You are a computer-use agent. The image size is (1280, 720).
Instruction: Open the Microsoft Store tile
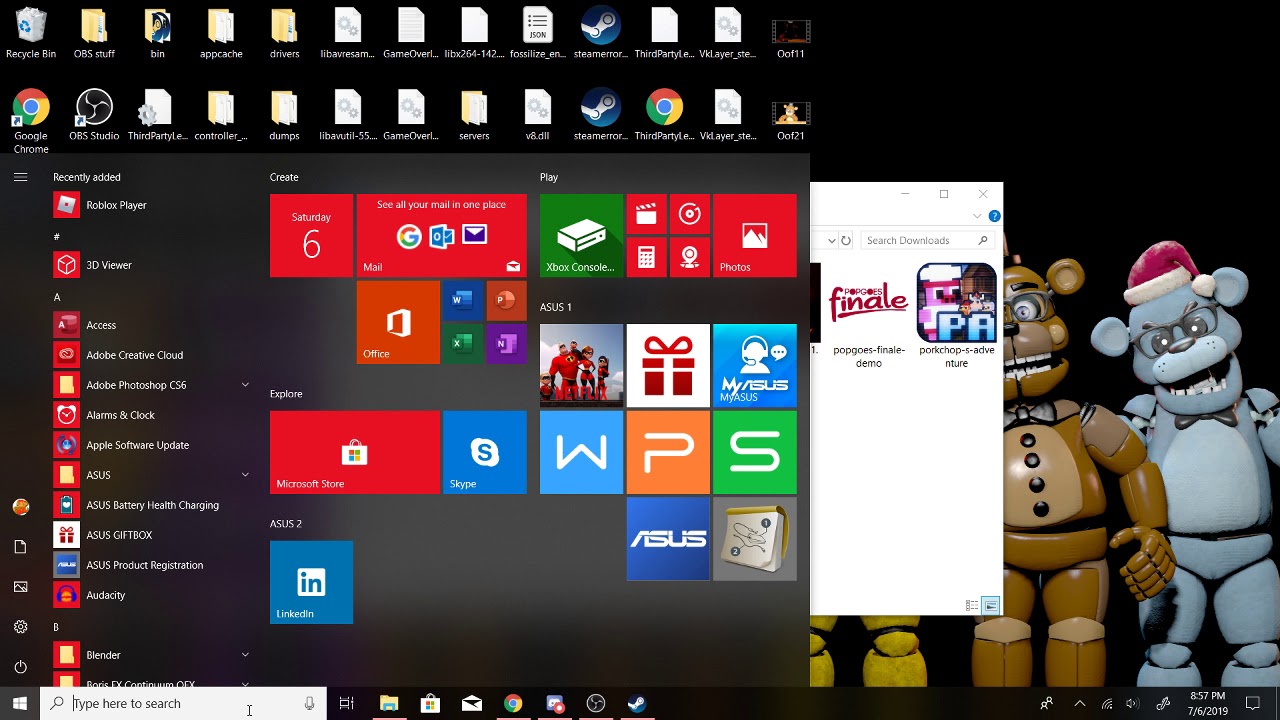(355, 452)
